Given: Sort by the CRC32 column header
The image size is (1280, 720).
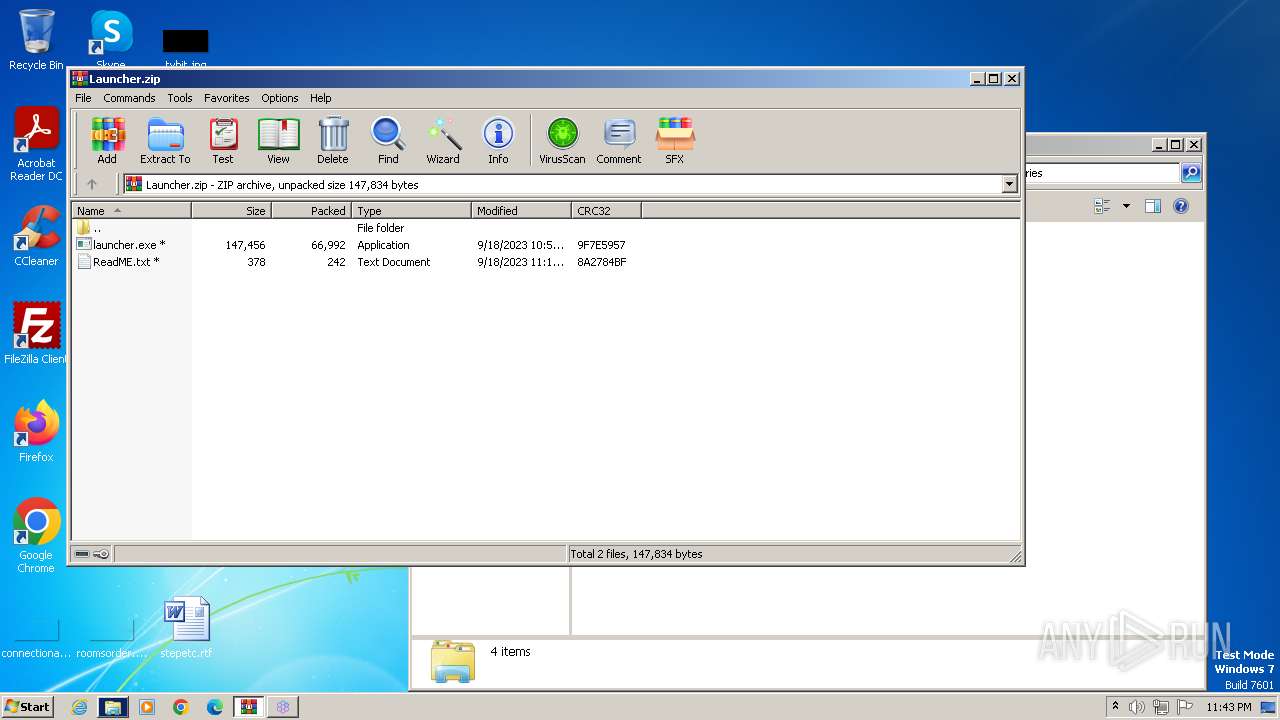Looking at the screenshot, I should tap(606, 211).
